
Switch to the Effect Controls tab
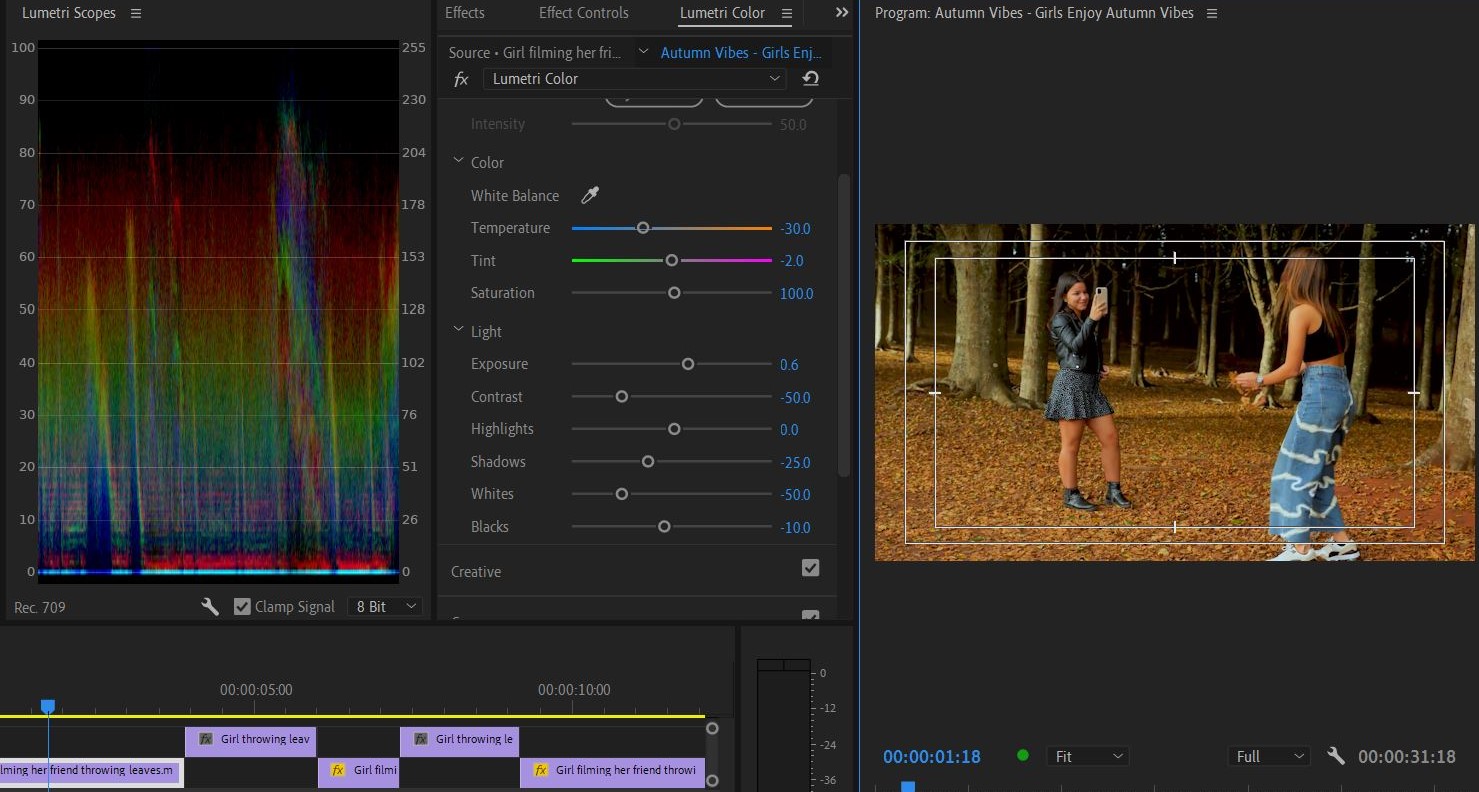[584, 13]
